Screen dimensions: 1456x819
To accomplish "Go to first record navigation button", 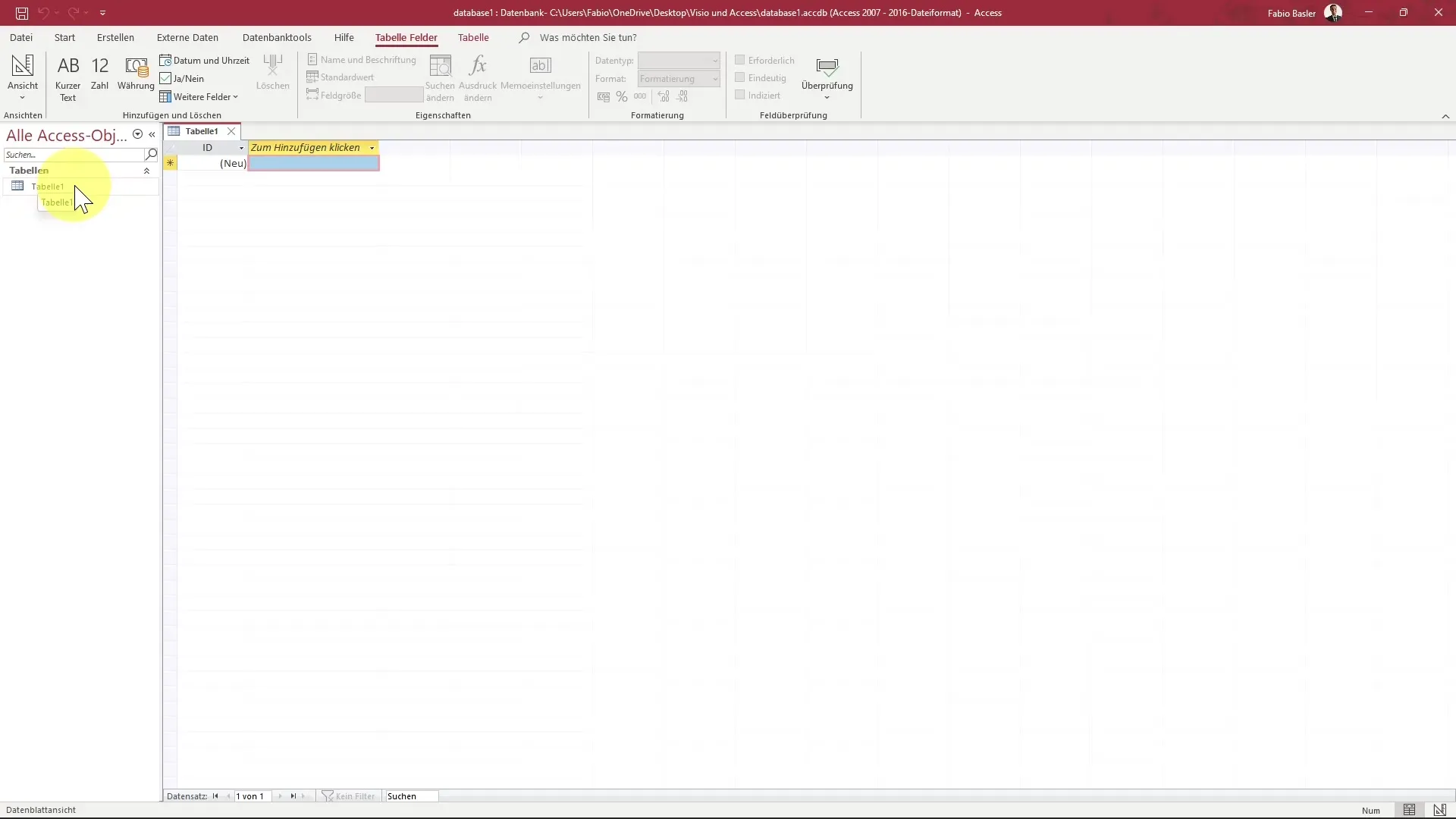I will pos(215,796).
